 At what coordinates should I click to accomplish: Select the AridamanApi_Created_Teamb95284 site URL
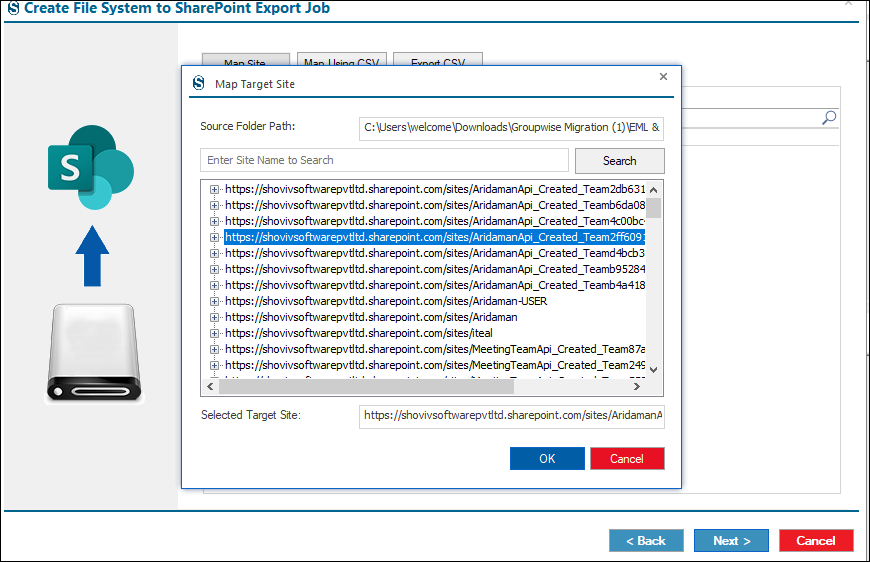[x=435, y=270]
